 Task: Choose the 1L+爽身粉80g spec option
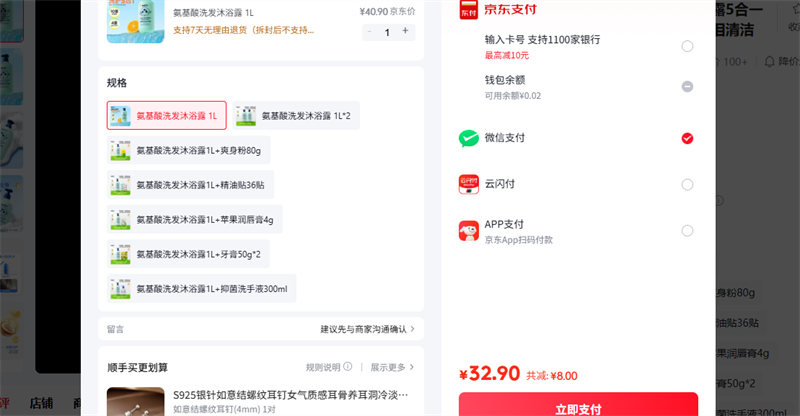[x=188, y=151]
